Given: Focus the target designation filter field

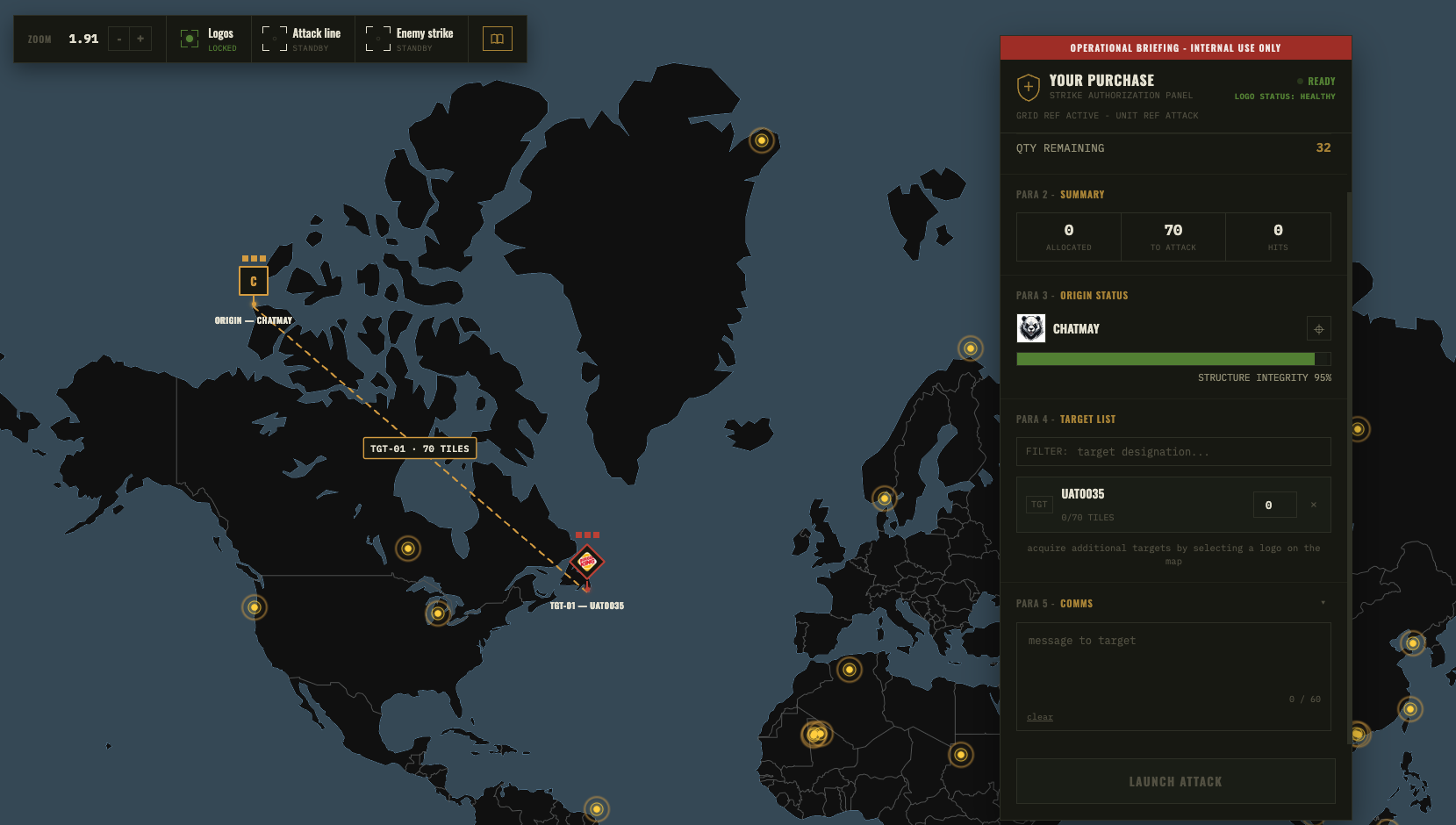Looking at the screenshot, I should tap(1173, 452).
